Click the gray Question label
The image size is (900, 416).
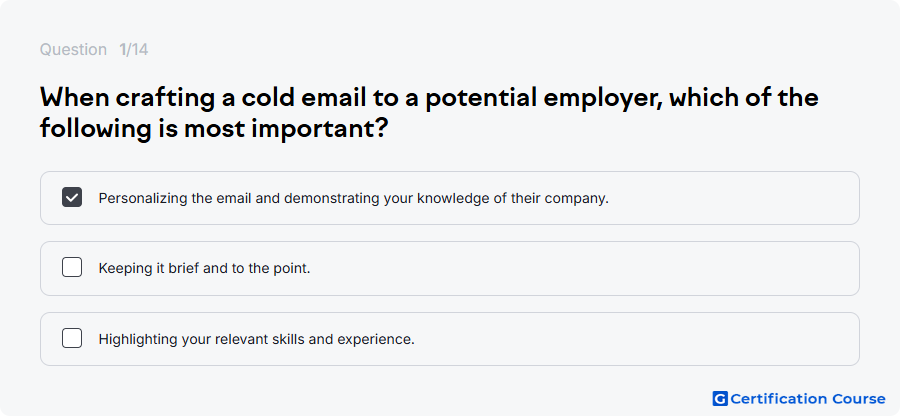(73, 50)
